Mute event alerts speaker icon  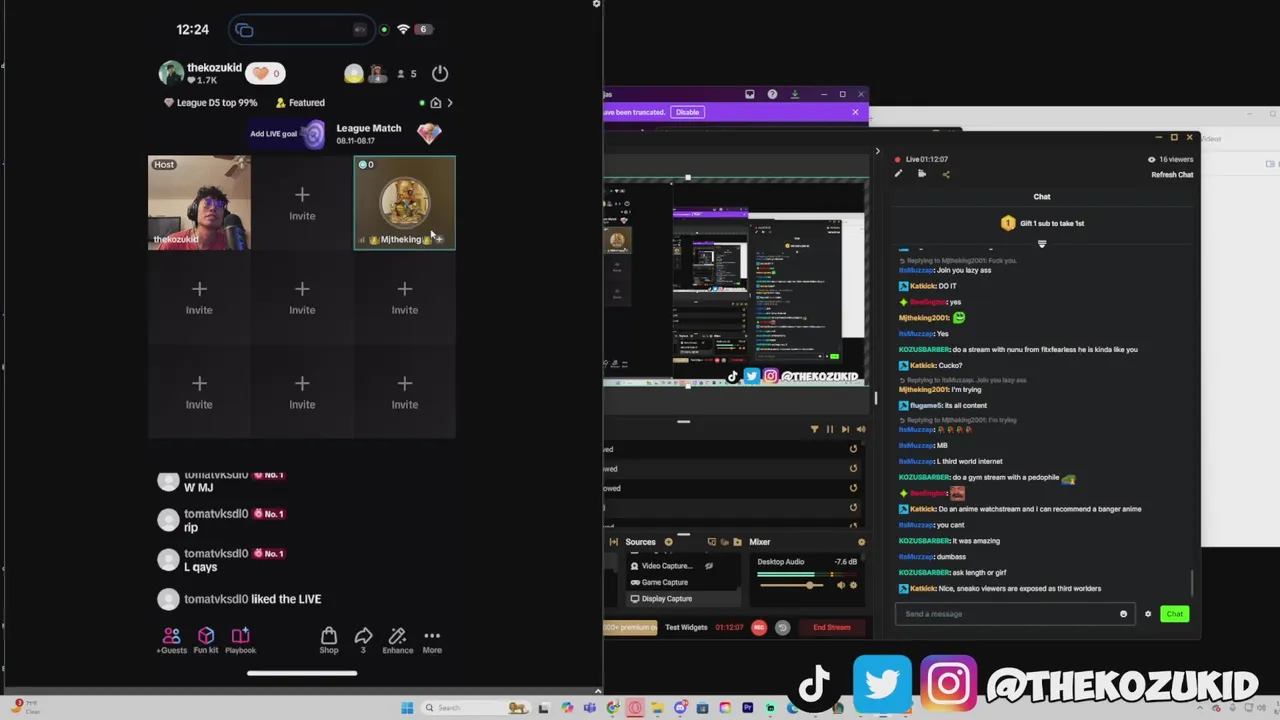[x=861, y=429]
